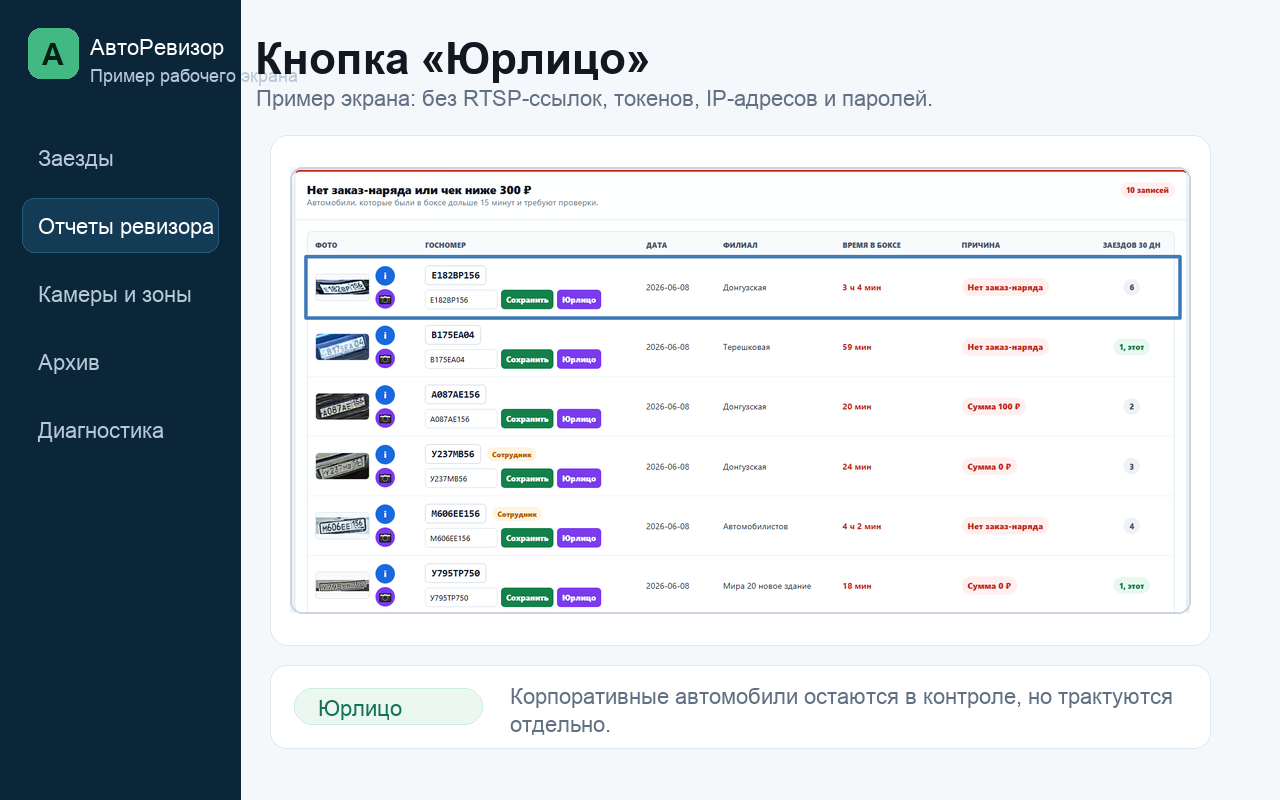Viewport: 1280px width, 800px height.
Task: Click visit count badge '6' in first row
Action: tap(1132, 287)
